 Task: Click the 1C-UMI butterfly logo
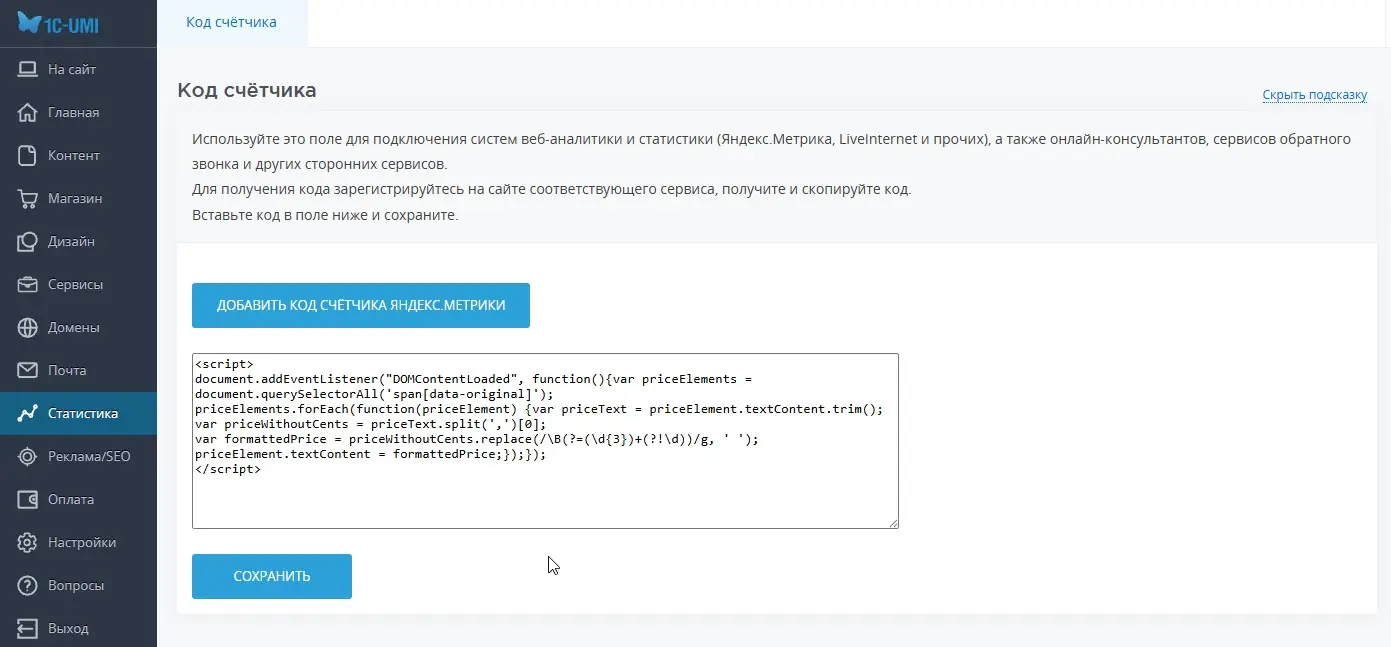click(x=58, y=23)
